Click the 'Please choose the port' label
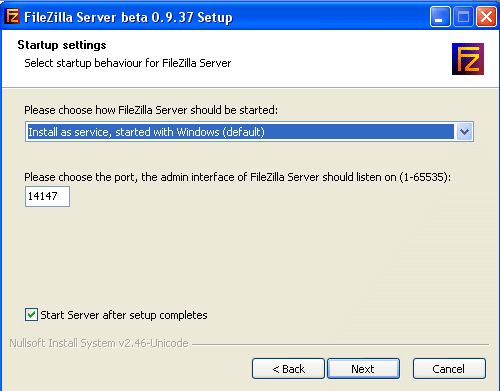 point(237,177)
